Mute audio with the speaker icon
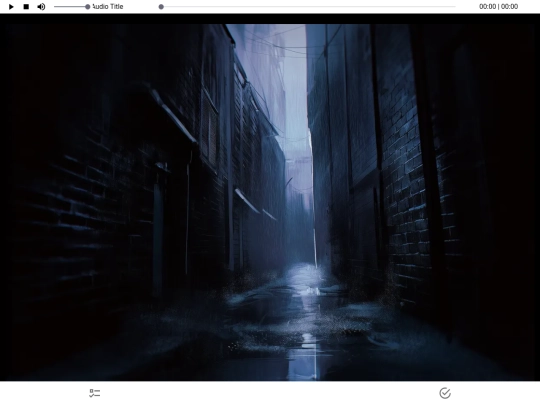 [x=41, y=7]
